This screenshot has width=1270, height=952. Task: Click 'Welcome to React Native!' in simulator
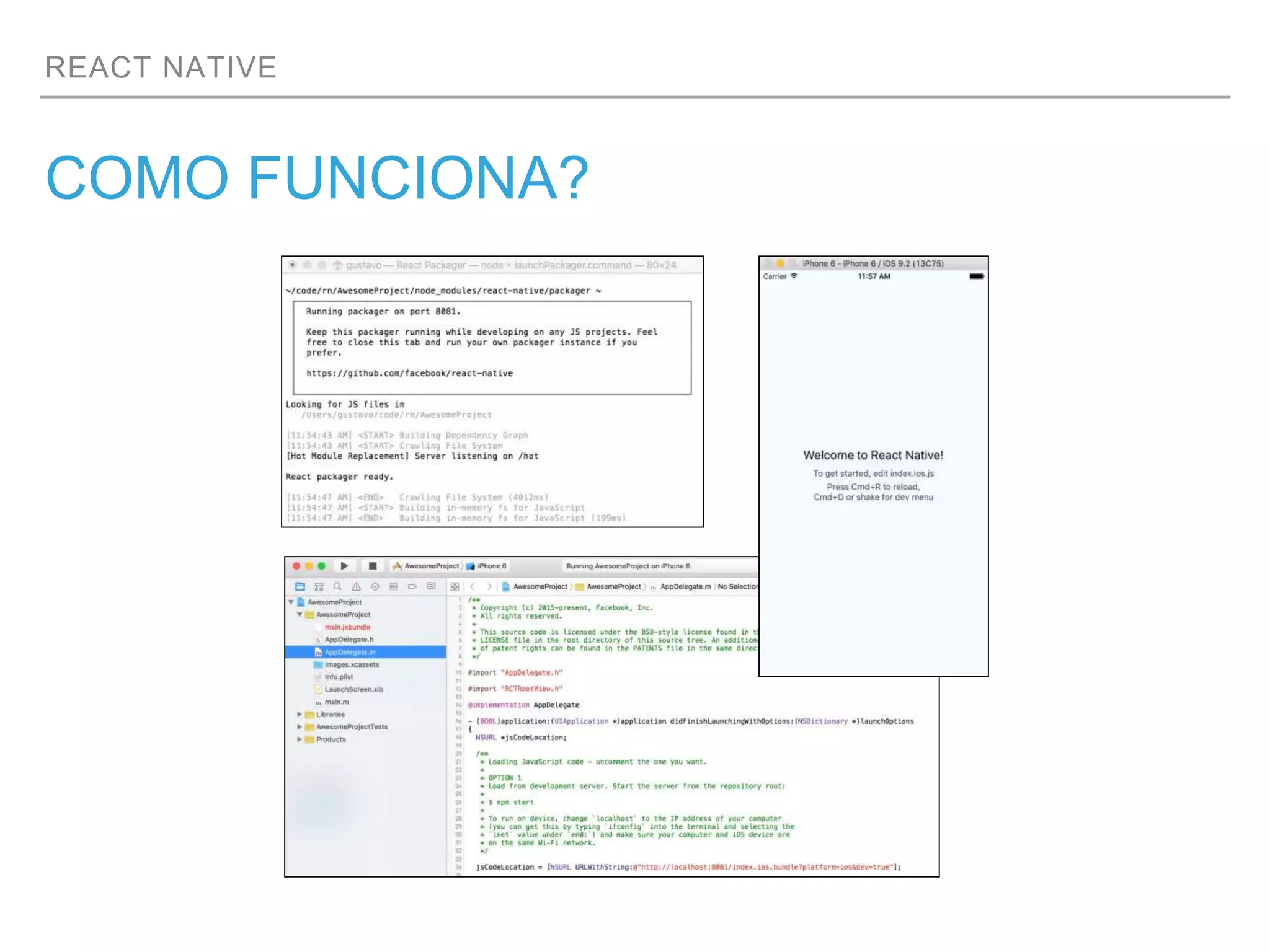pos(873,455)
